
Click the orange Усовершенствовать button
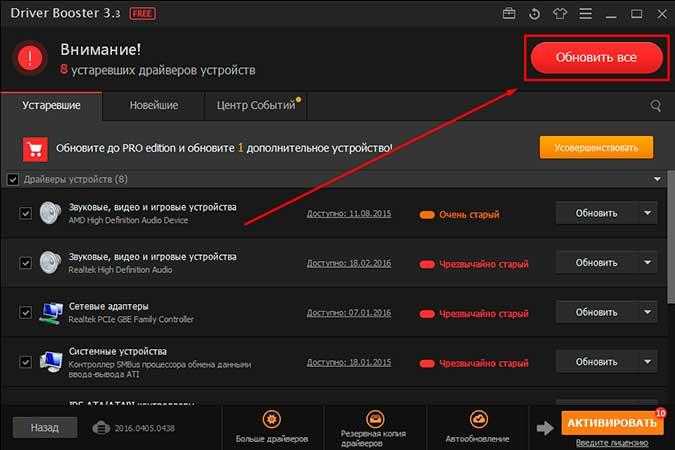coord(596,148)
